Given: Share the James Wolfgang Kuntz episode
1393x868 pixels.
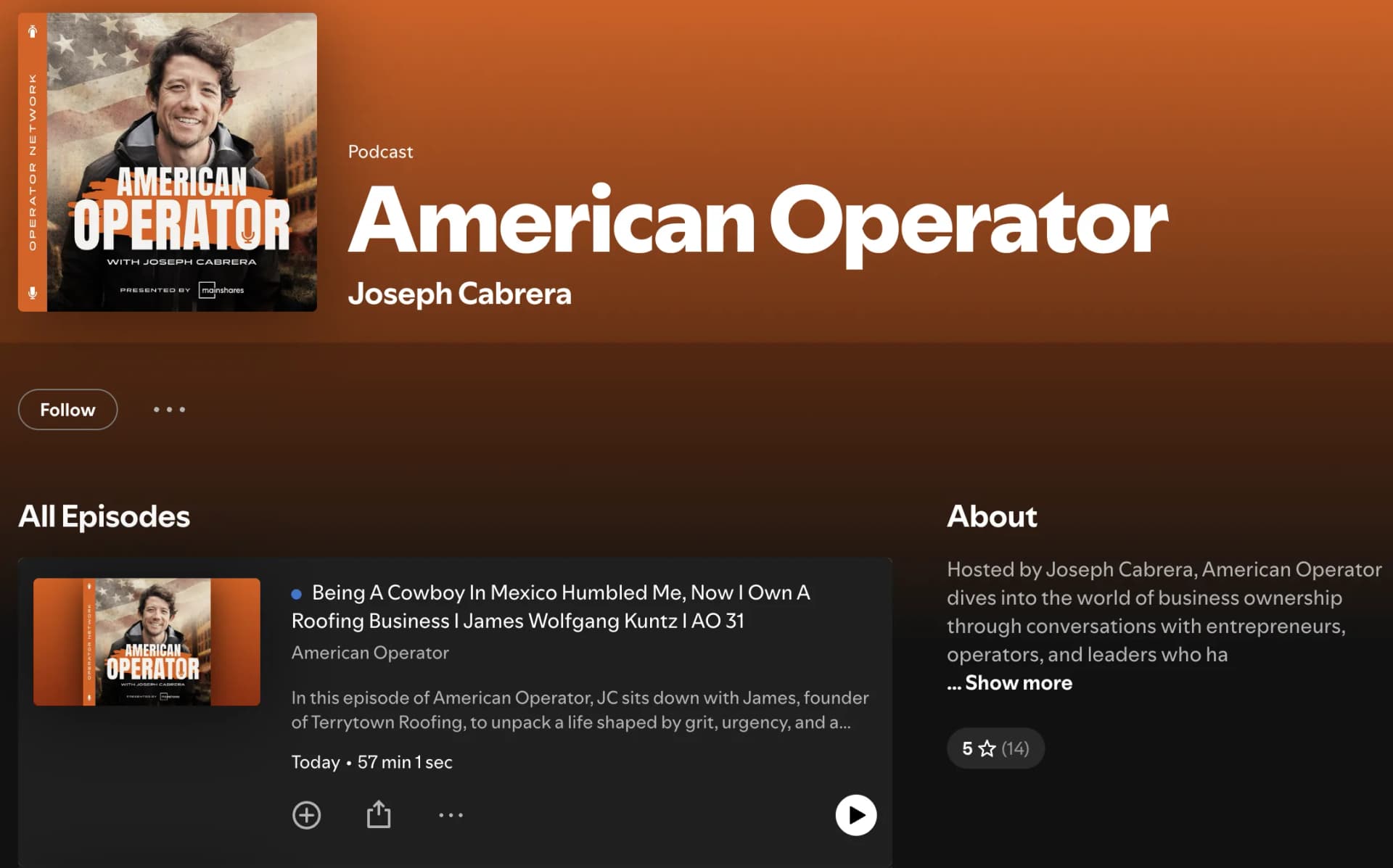Looking at the screenshot, I should [x=379, y=814].
